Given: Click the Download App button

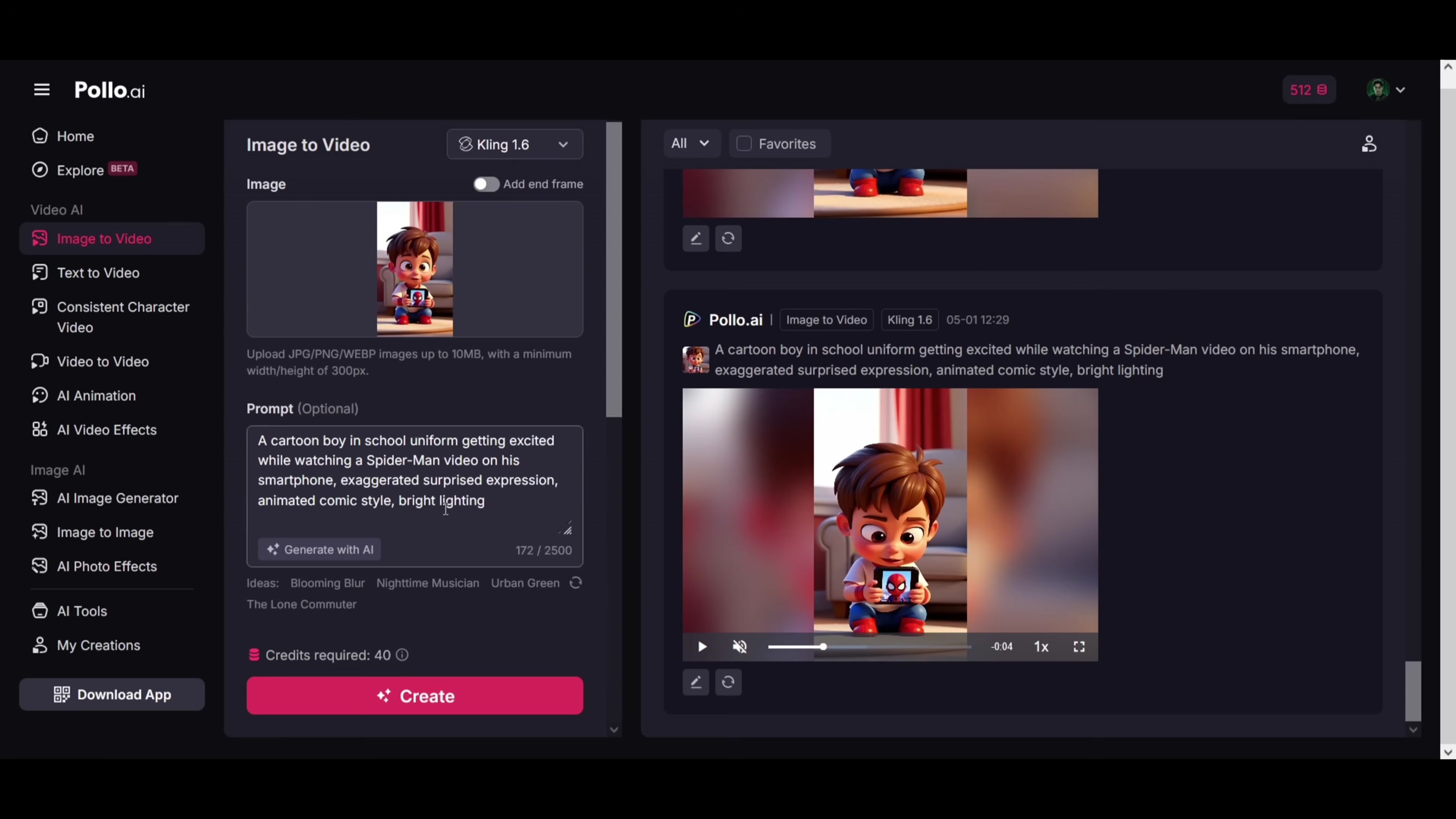Looking at the screenshot, I should (x=112, y=694).
